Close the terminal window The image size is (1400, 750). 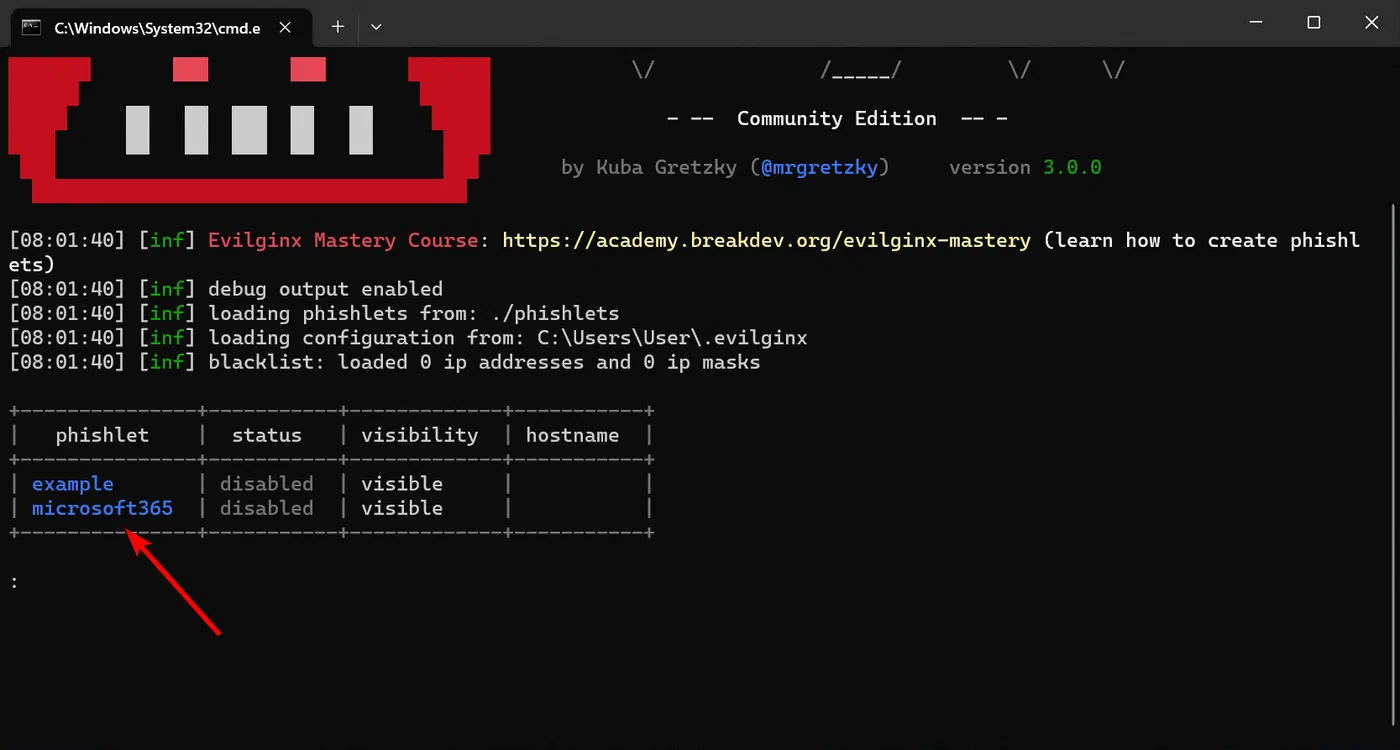pyautogui.click(x=1371, y=22)
